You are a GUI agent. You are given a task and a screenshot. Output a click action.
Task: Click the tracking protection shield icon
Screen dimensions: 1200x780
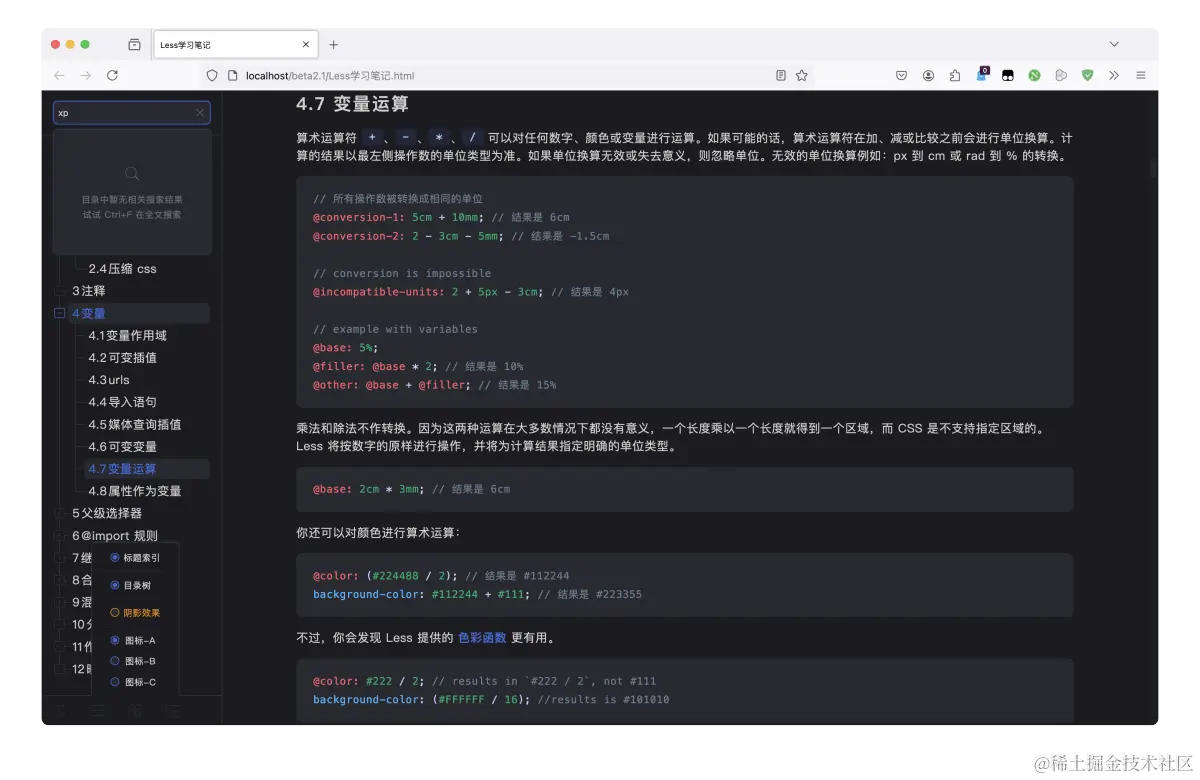(211, 75)
